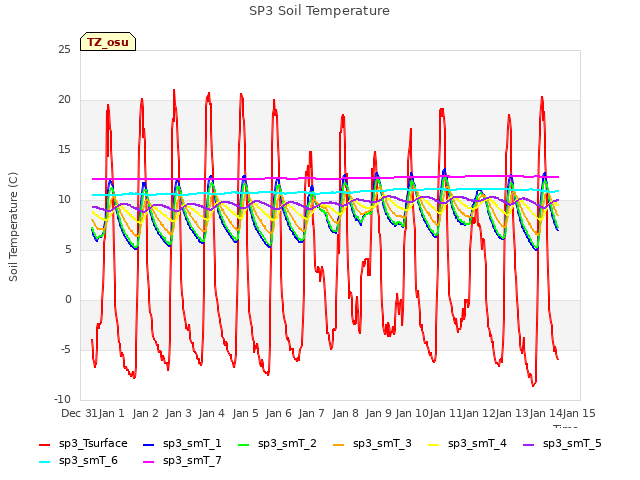Click the Jan 3 x-axis tick label
The width and height of the screenshot is (640, 480).
coord(178,413)
